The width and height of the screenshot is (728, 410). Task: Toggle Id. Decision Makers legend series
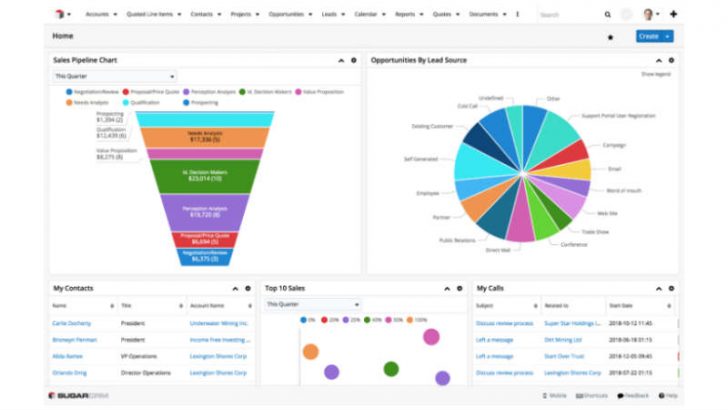coord(266,92)
